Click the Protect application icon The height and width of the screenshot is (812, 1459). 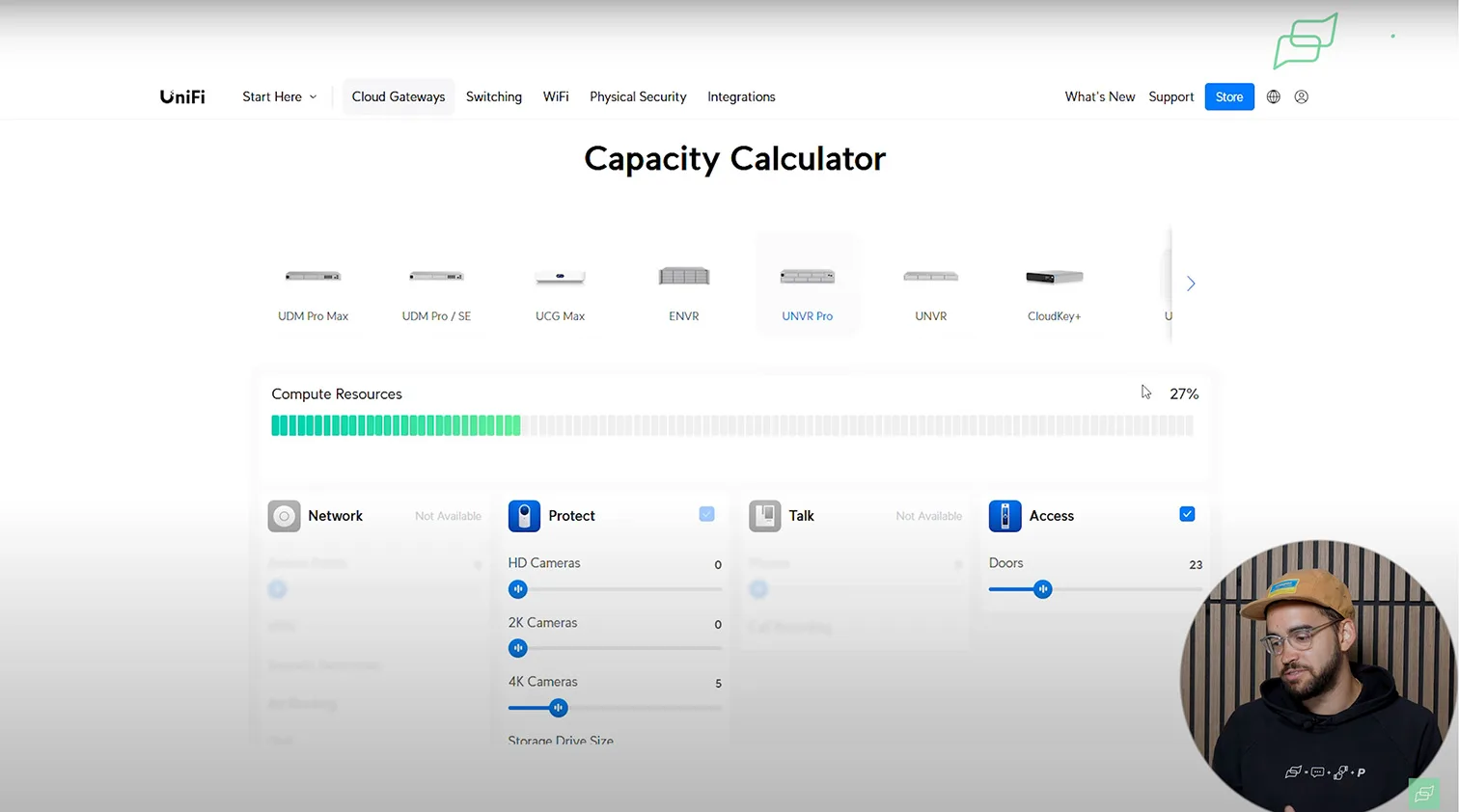pos(524,516)
